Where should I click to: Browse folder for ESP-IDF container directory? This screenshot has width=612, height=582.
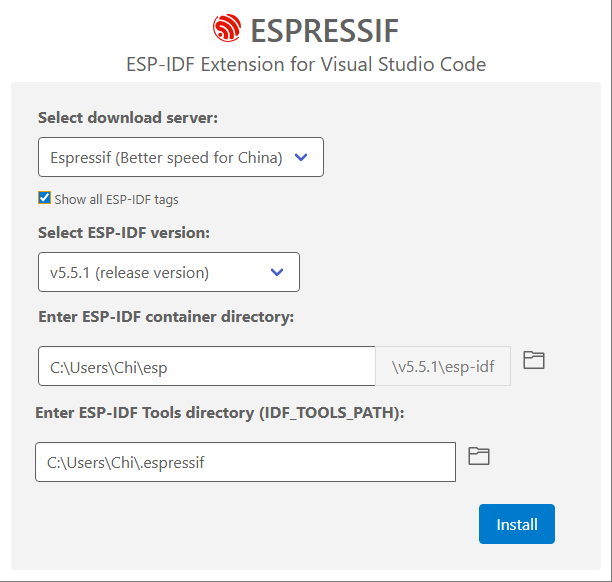534,360
